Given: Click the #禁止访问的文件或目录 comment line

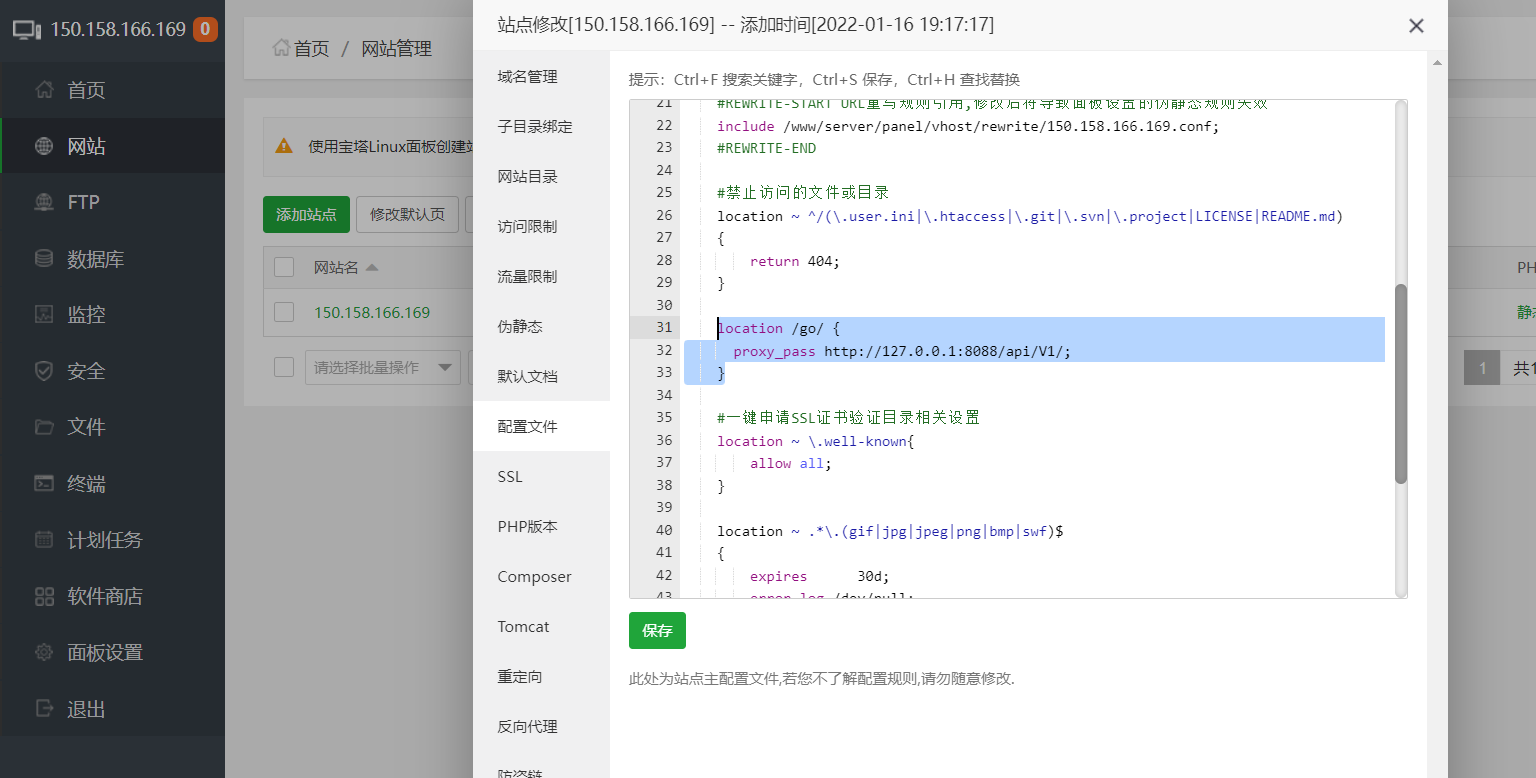Looking at the screenshot, I should click(803, 192).
